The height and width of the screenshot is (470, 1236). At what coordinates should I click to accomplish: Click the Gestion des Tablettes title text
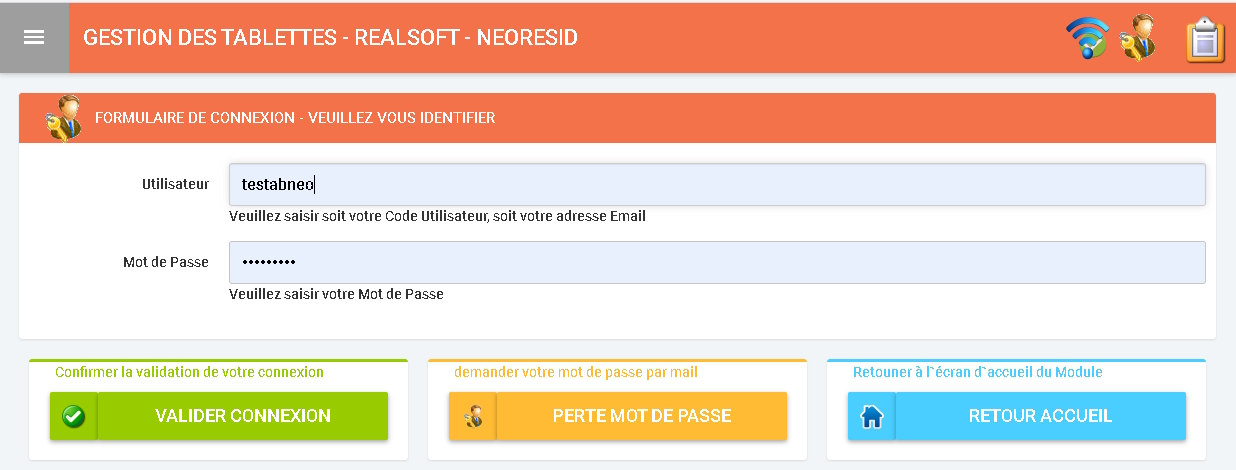330,38
